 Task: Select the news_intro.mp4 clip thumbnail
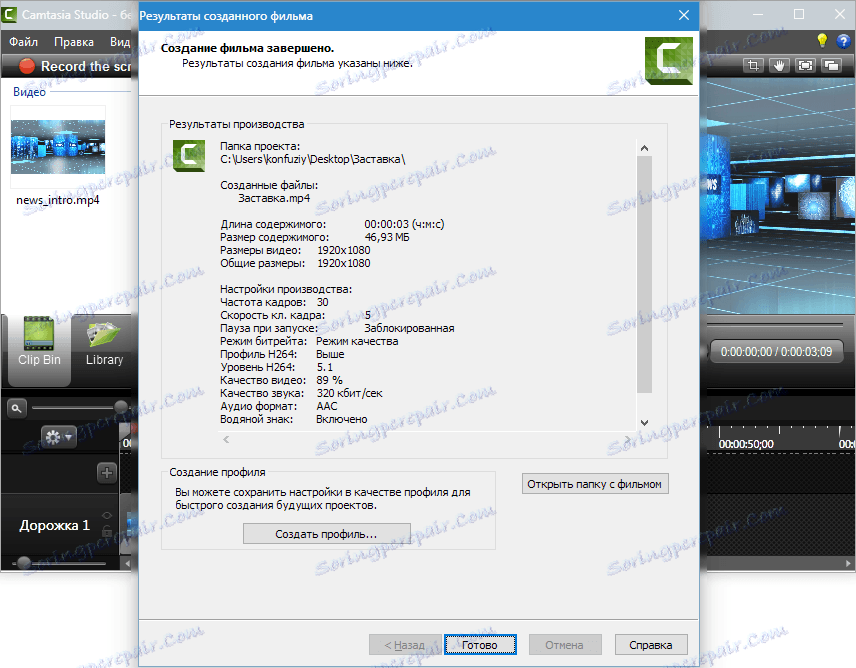(x=57, y=145)
